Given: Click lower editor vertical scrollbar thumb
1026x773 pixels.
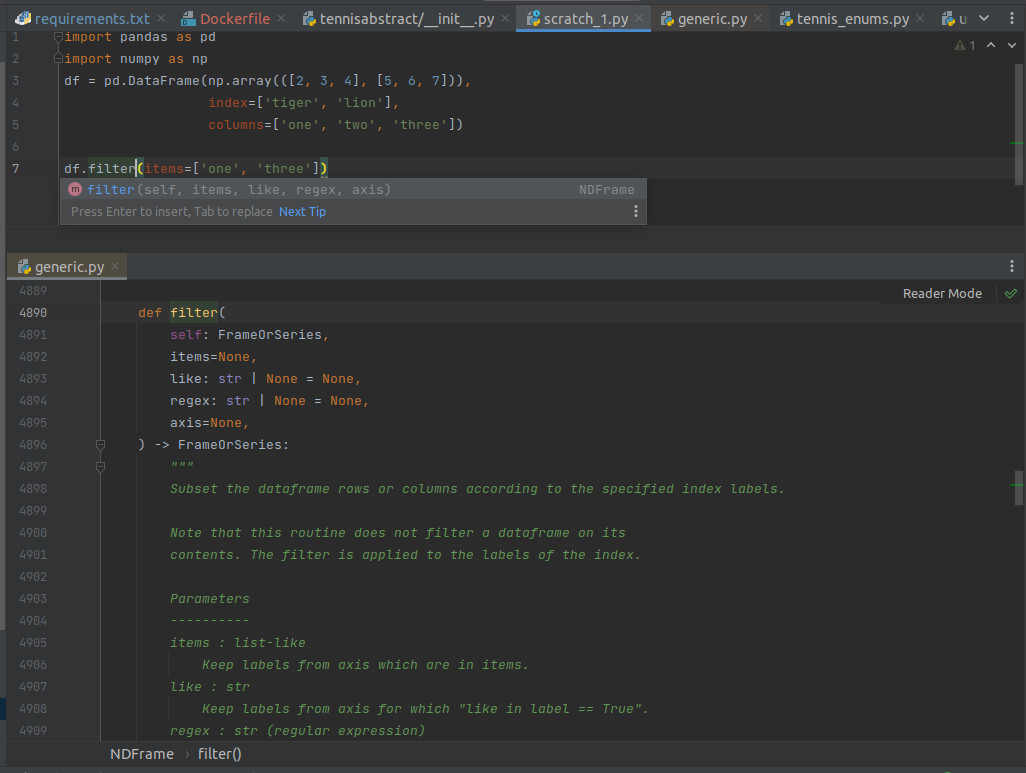Looking at the screenshot, I should click(1018, 488).
